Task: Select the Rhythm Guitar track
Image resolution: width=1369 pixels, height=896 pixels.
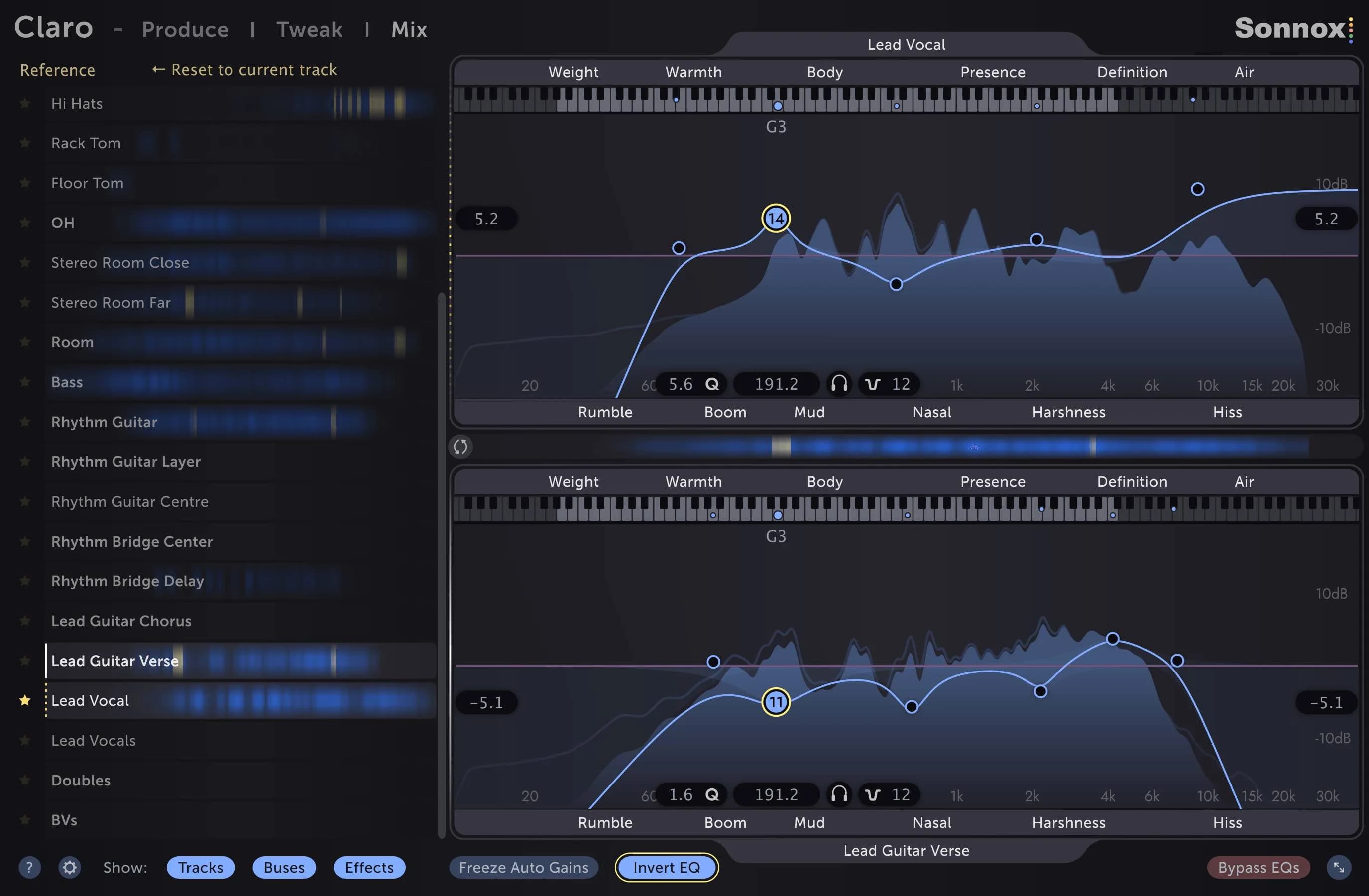Action: [x=105, y=422]
